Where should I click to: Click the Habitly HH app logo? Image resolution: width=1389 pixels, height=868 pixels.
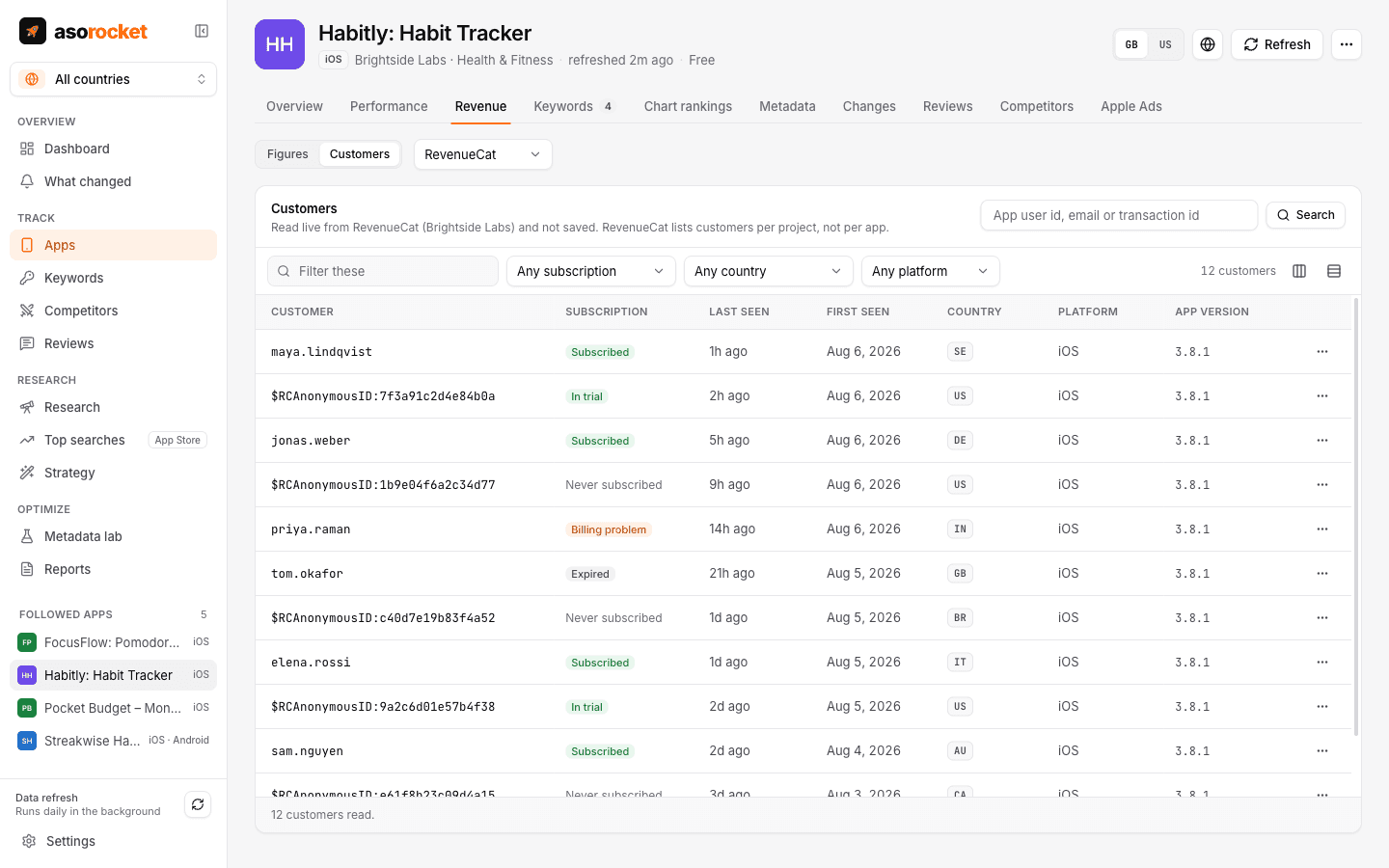coord(280,44)
